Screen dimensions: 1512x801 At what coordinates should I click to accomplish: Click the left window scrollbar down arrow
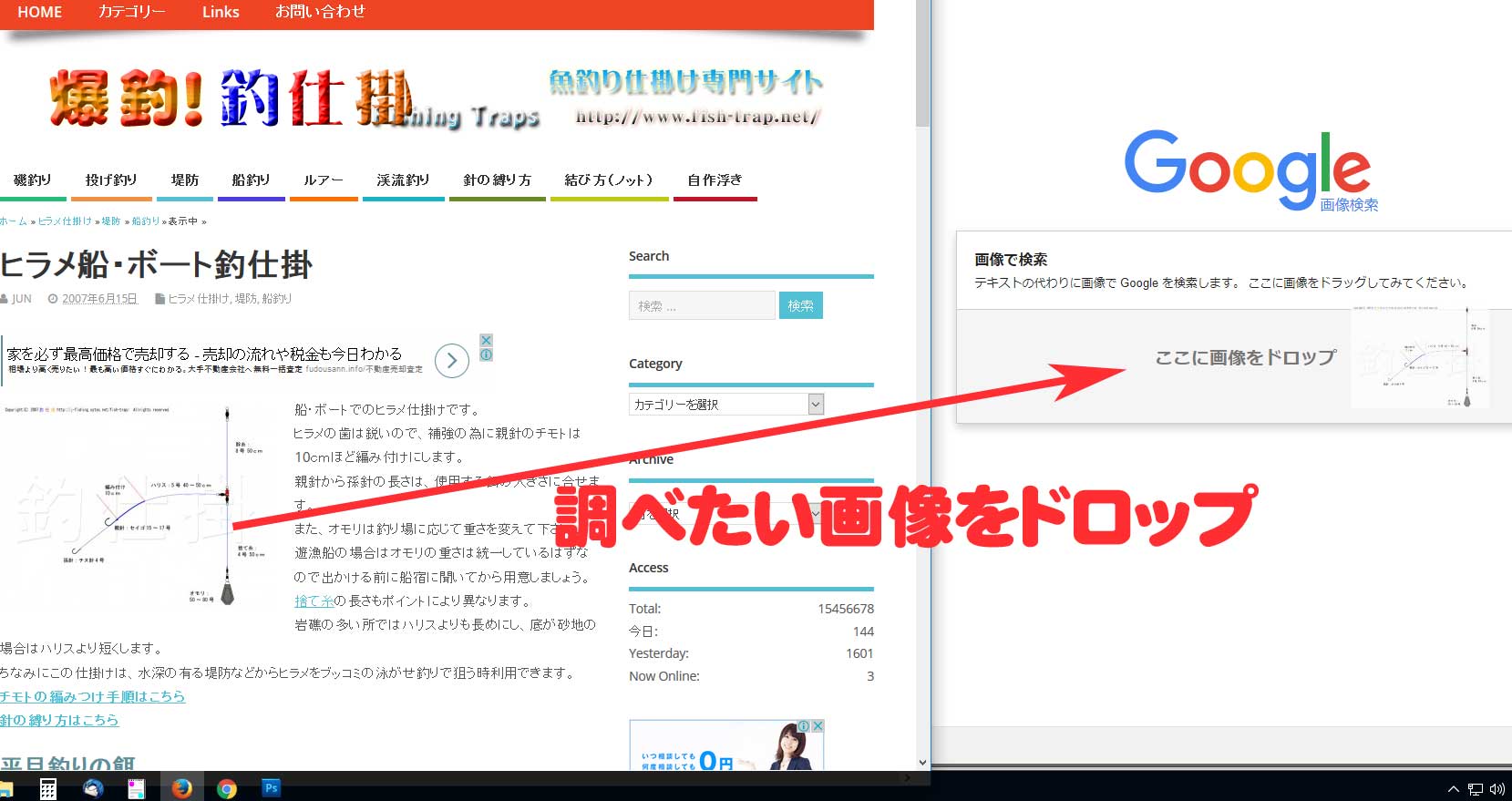[x=922, y=763]
